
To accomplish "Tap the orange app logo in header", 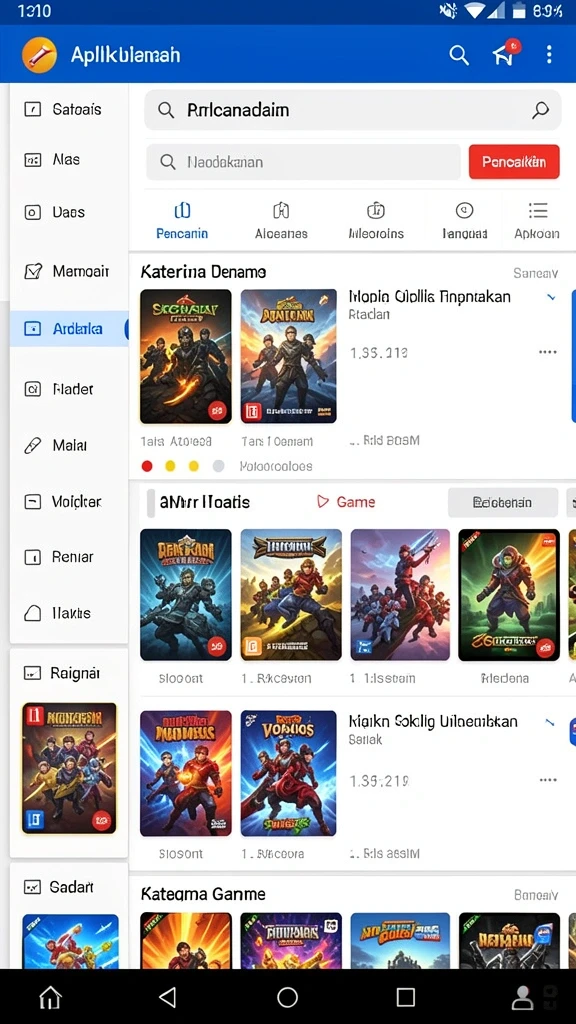I will point(39,54).
